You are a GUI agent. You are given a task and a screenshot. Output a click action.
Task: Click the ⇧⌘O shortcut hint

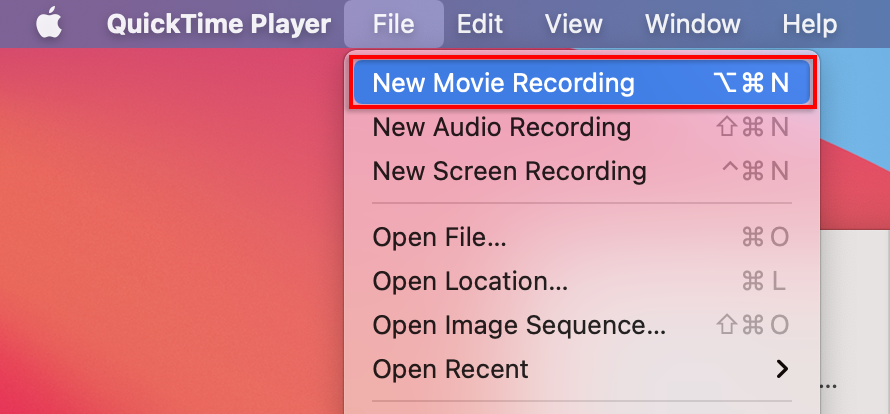pyautogui.click(x=754, y=325)
